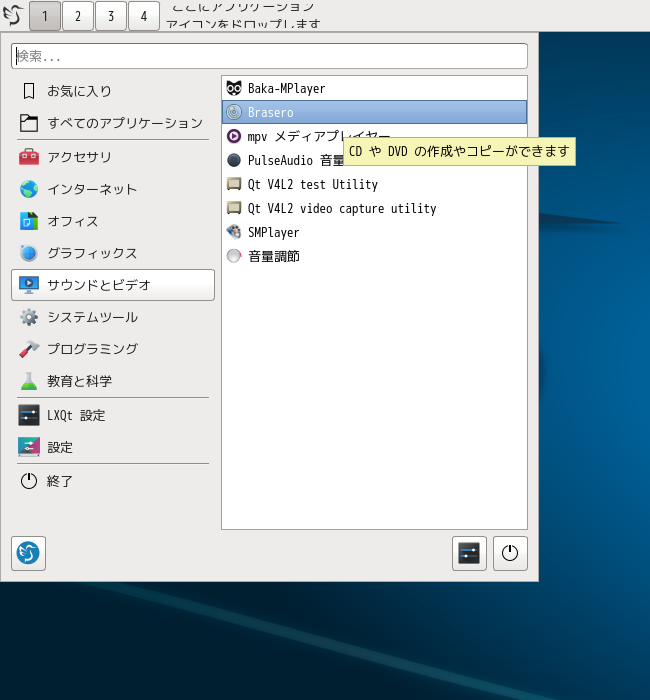Launch Qt V4L2 test Utility
Screen dimensions: 650x700
point(374,184)
